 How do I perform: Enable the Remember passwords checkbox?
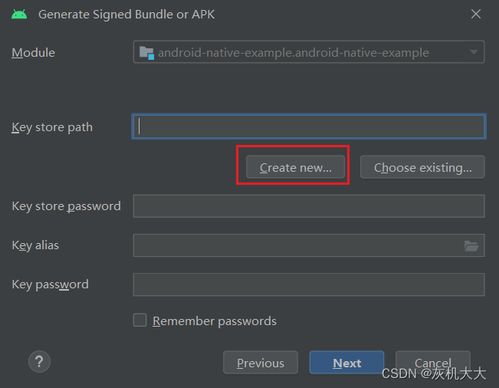(x=140, y=320)
